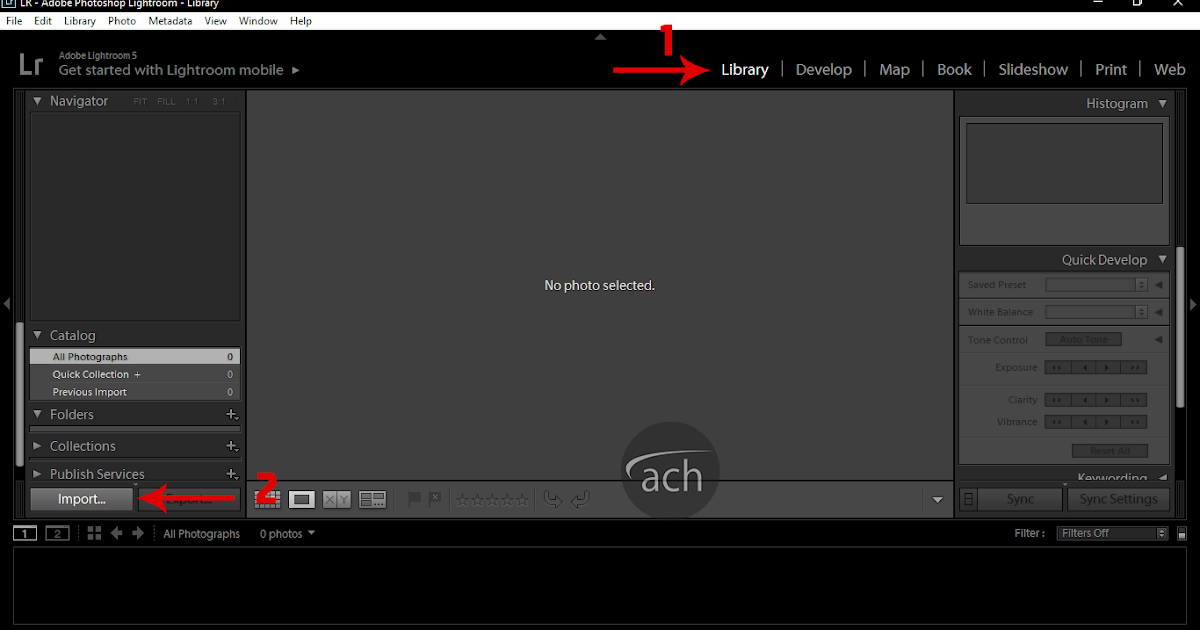This screenshot has width=1200, height=630.
Task: Open the Metadata menu
Action: 170,20
